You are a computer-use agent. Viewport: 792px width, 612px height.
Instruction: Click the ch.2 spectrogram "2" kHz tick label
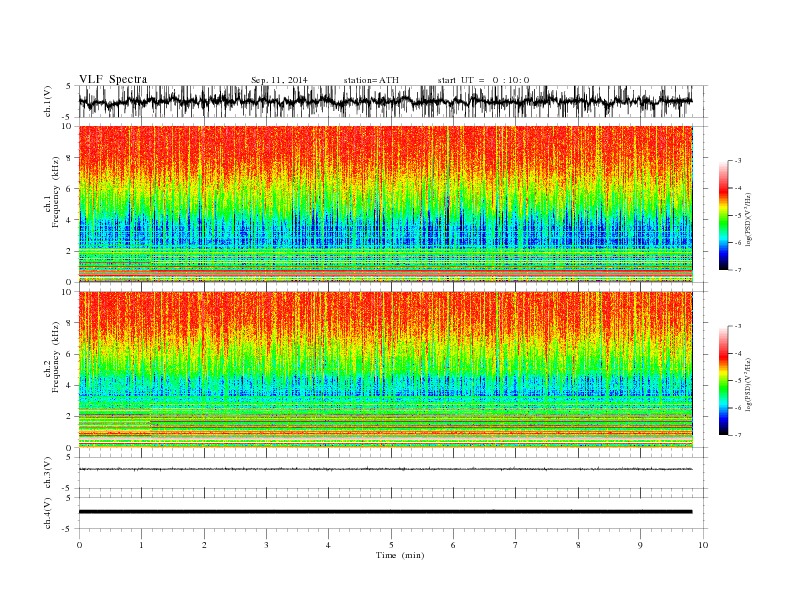[70, 417]
